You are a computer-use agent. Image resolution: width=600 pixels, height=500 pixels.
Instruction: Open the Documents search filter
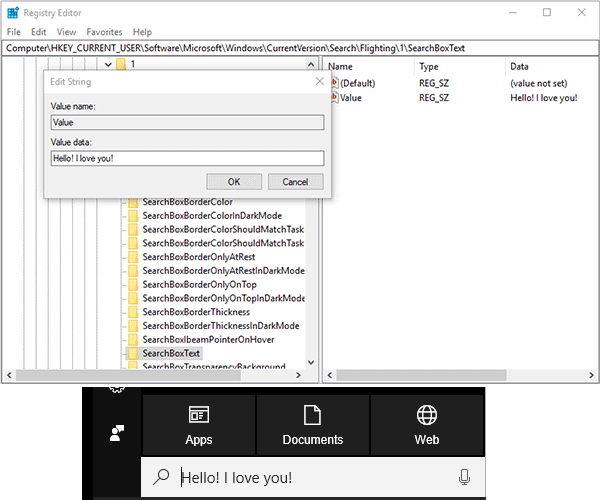click(x=313, y=425)
